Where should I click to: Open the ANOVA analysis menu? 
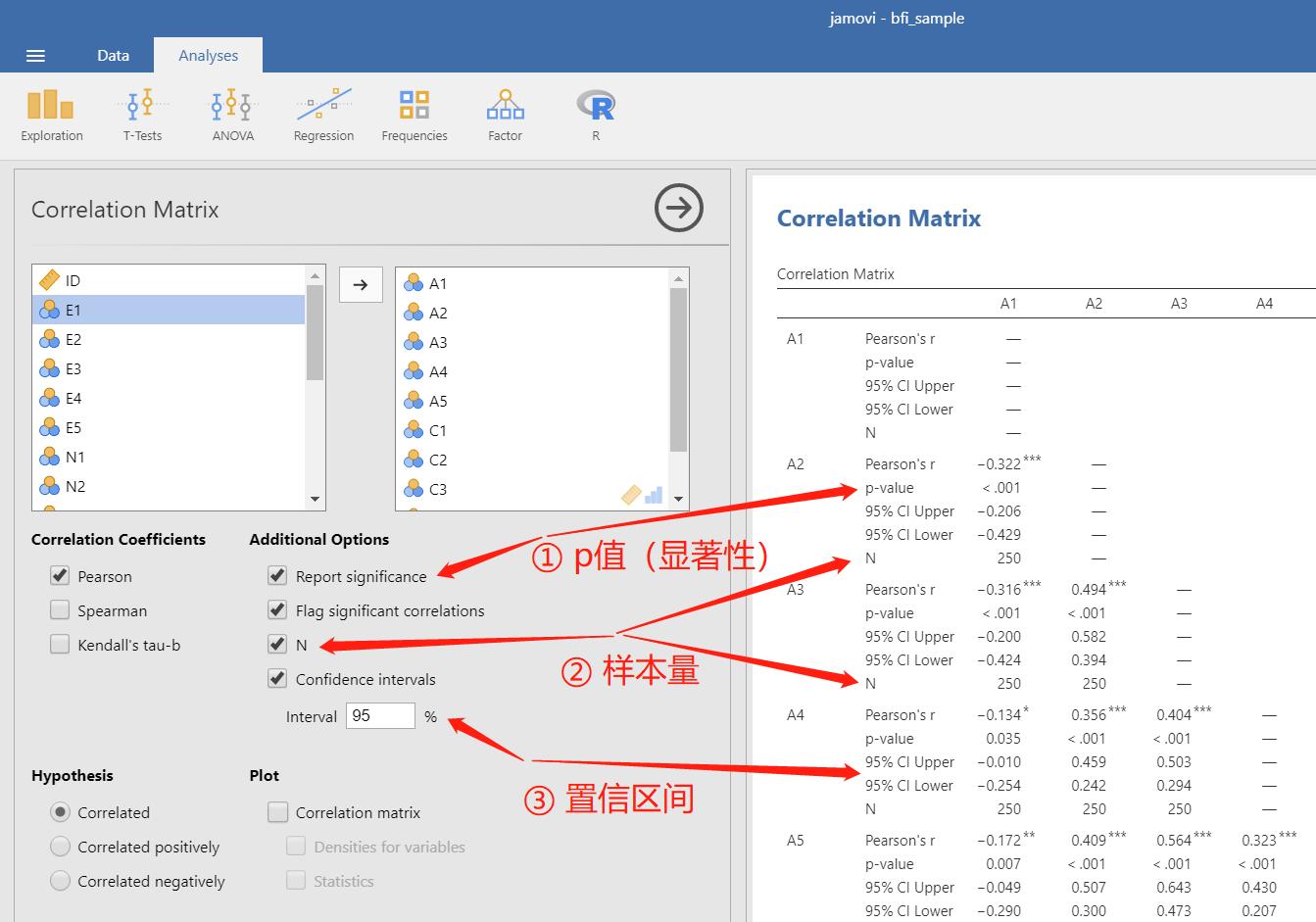232,115
